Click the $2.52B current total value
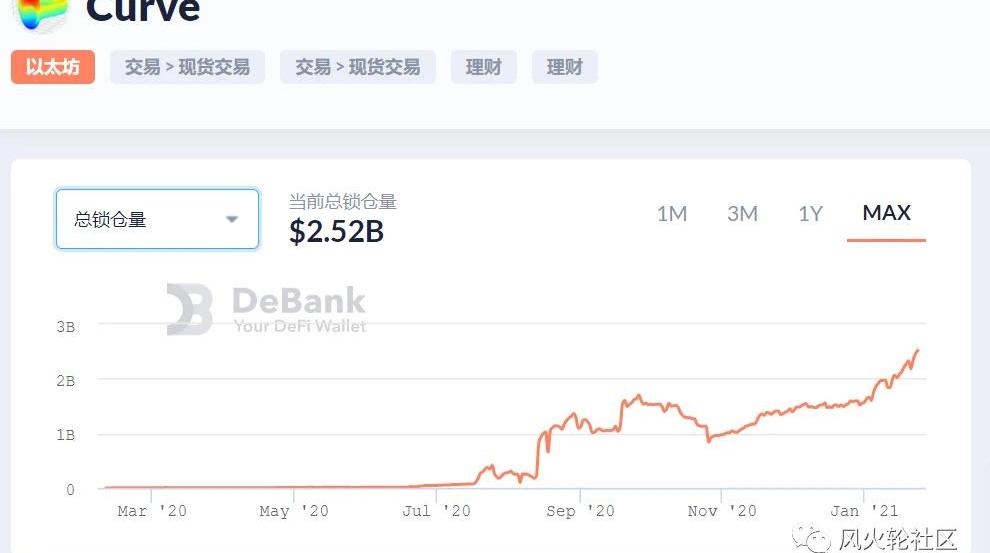 click(x=337, y=231)
